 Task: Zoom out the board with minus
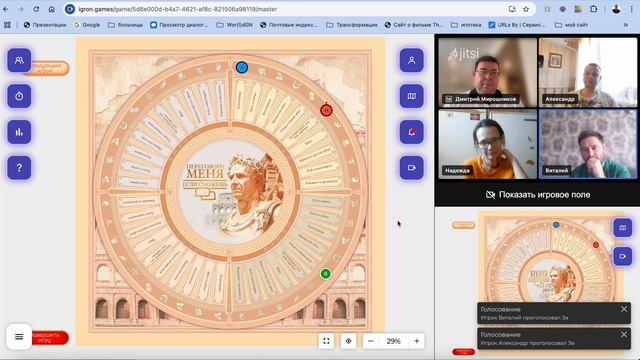tap(371, 341)
